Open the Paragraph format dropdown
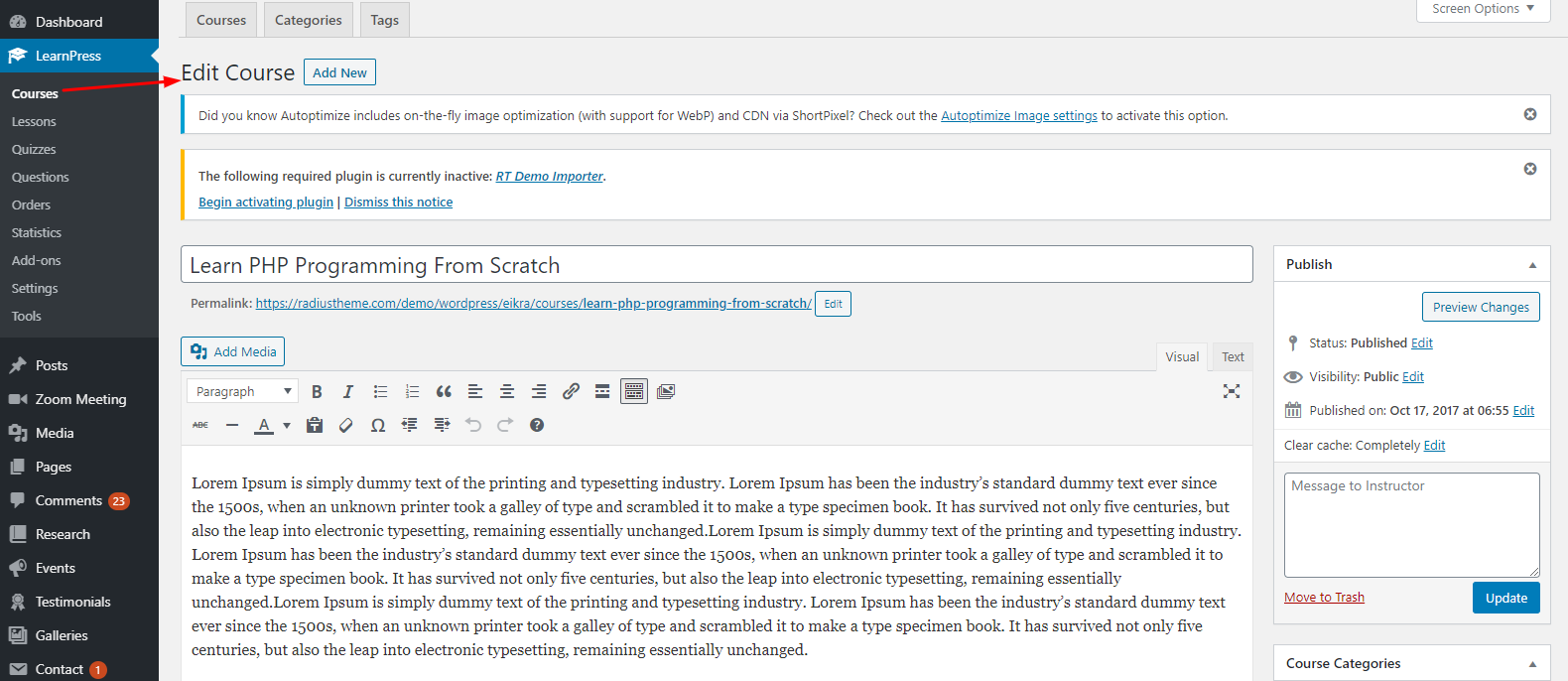Viewport: 1568px width, 681px height. pos(243,391)
